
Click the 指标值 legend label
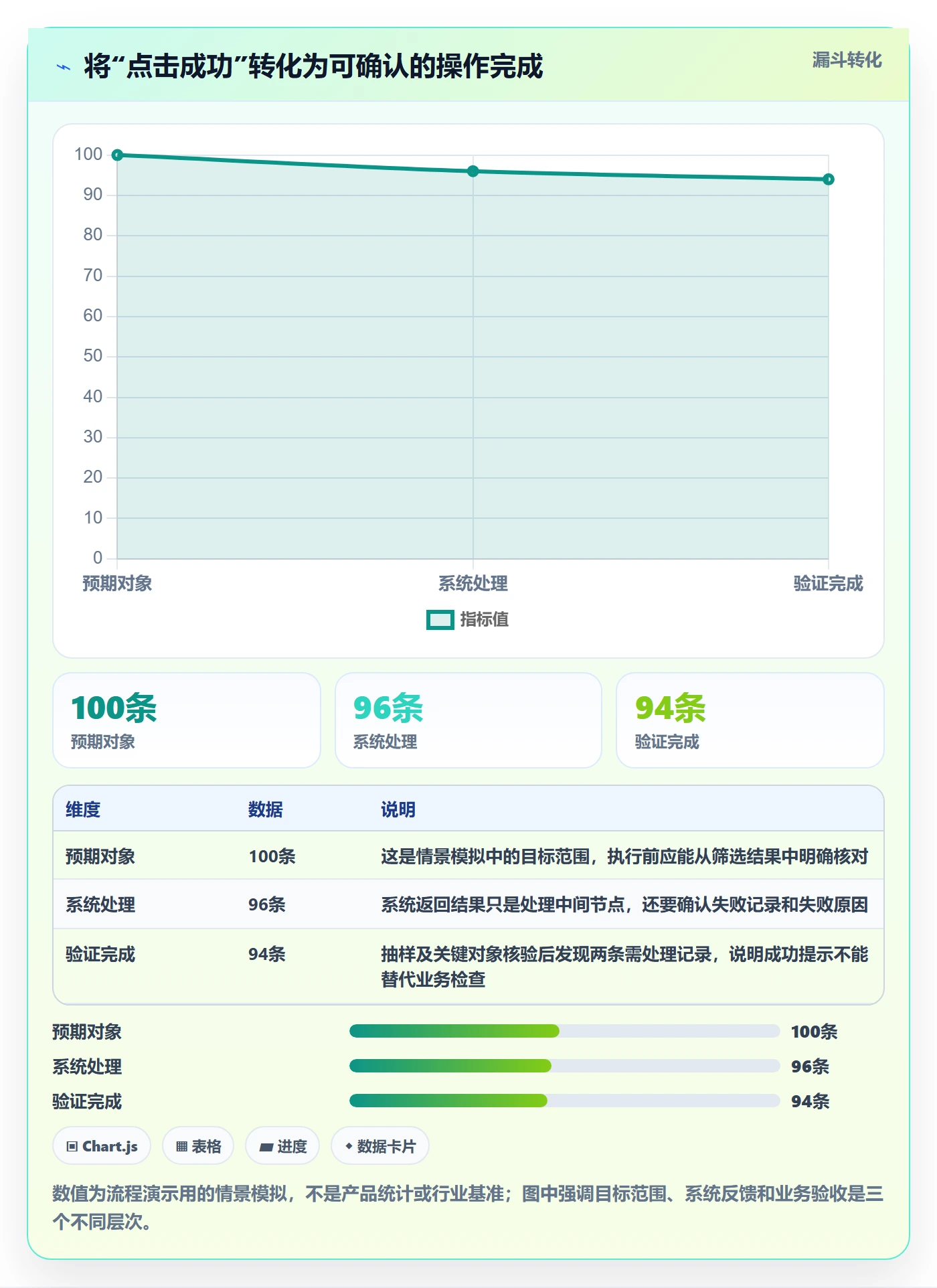pos(485,620)
